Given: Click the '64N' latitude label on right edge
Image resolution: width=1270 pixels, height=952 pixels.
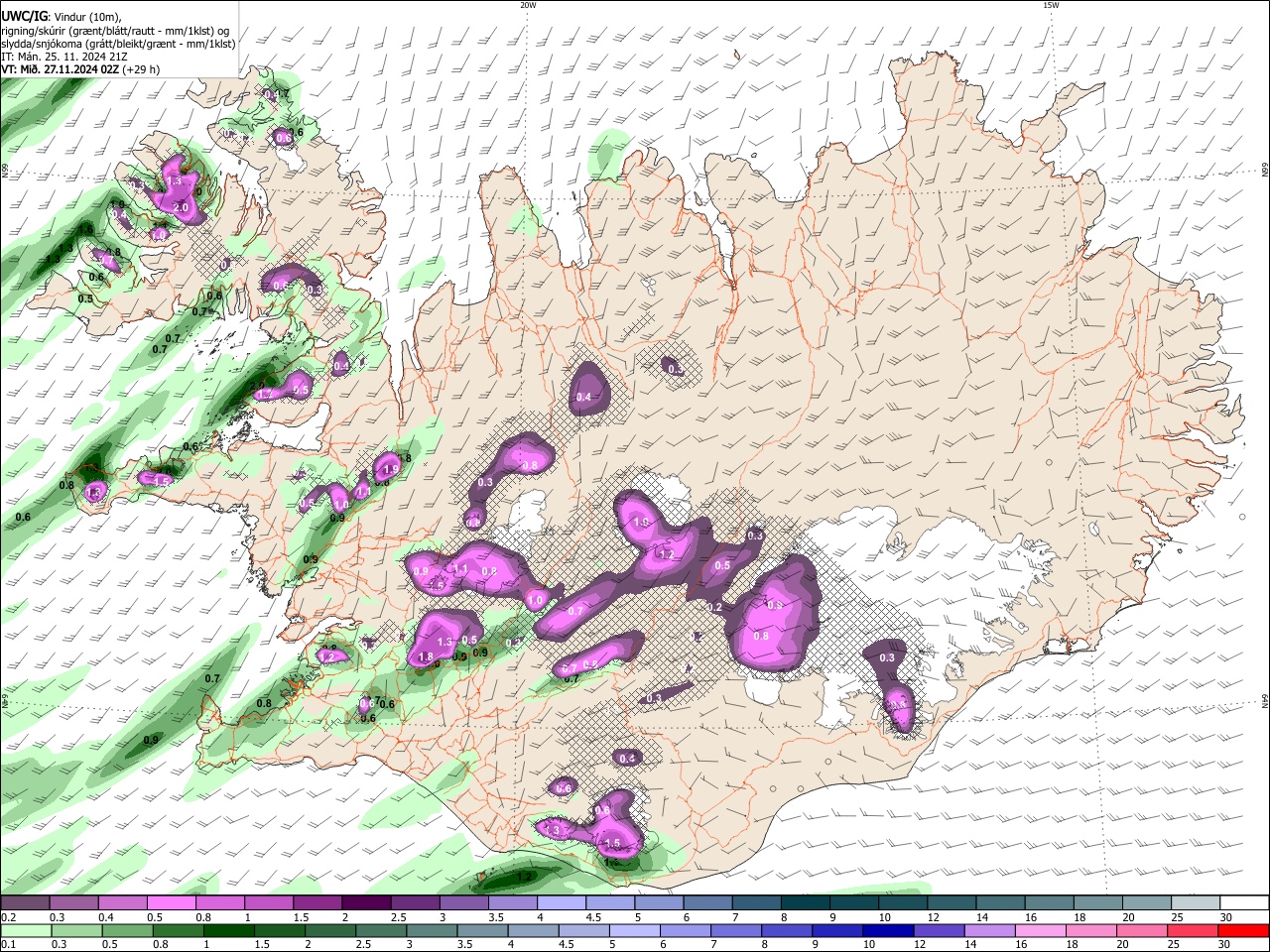Looking at the screenshot, I should point(1265,701).
